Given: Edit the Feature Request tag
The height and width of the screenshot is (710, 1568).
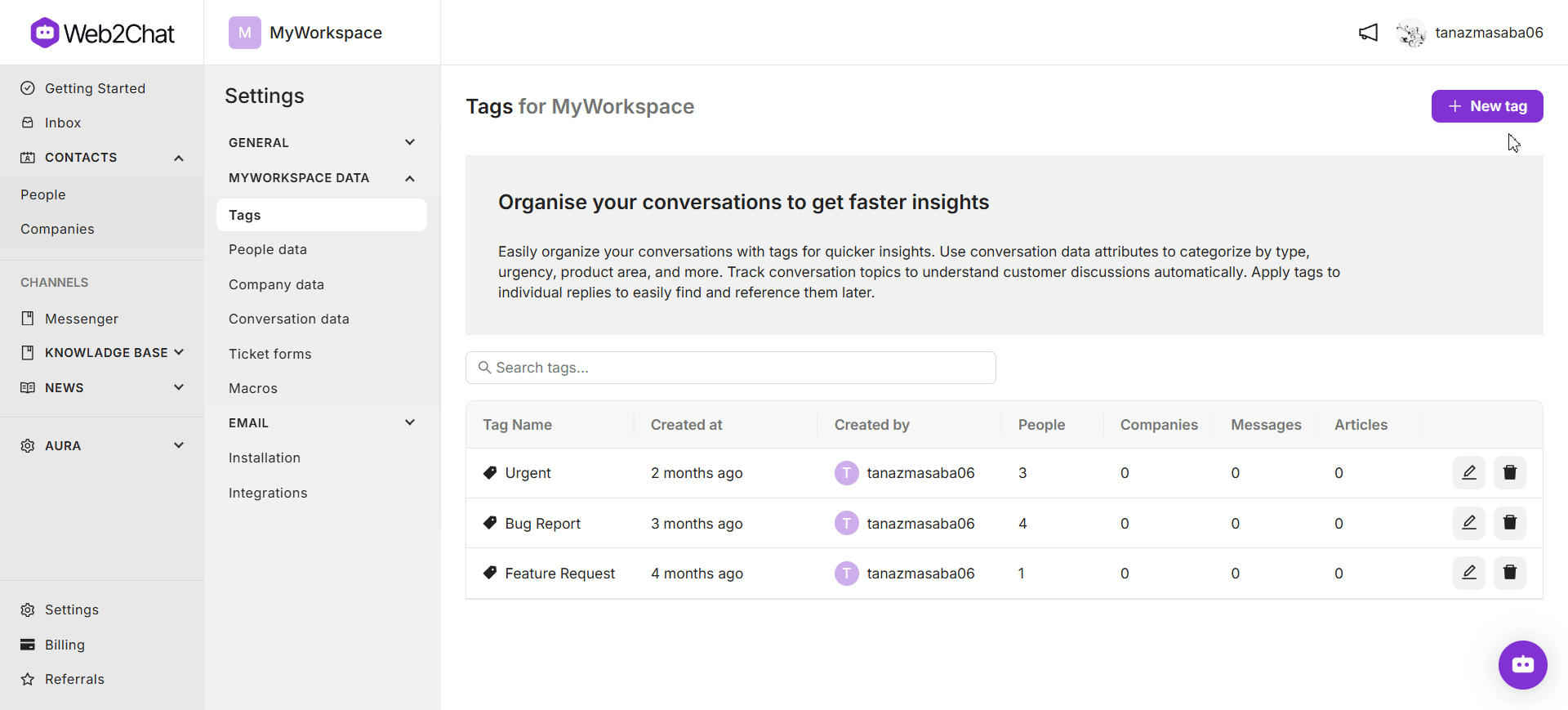Looking at the screenshot, I should [x=1468, y=573].
